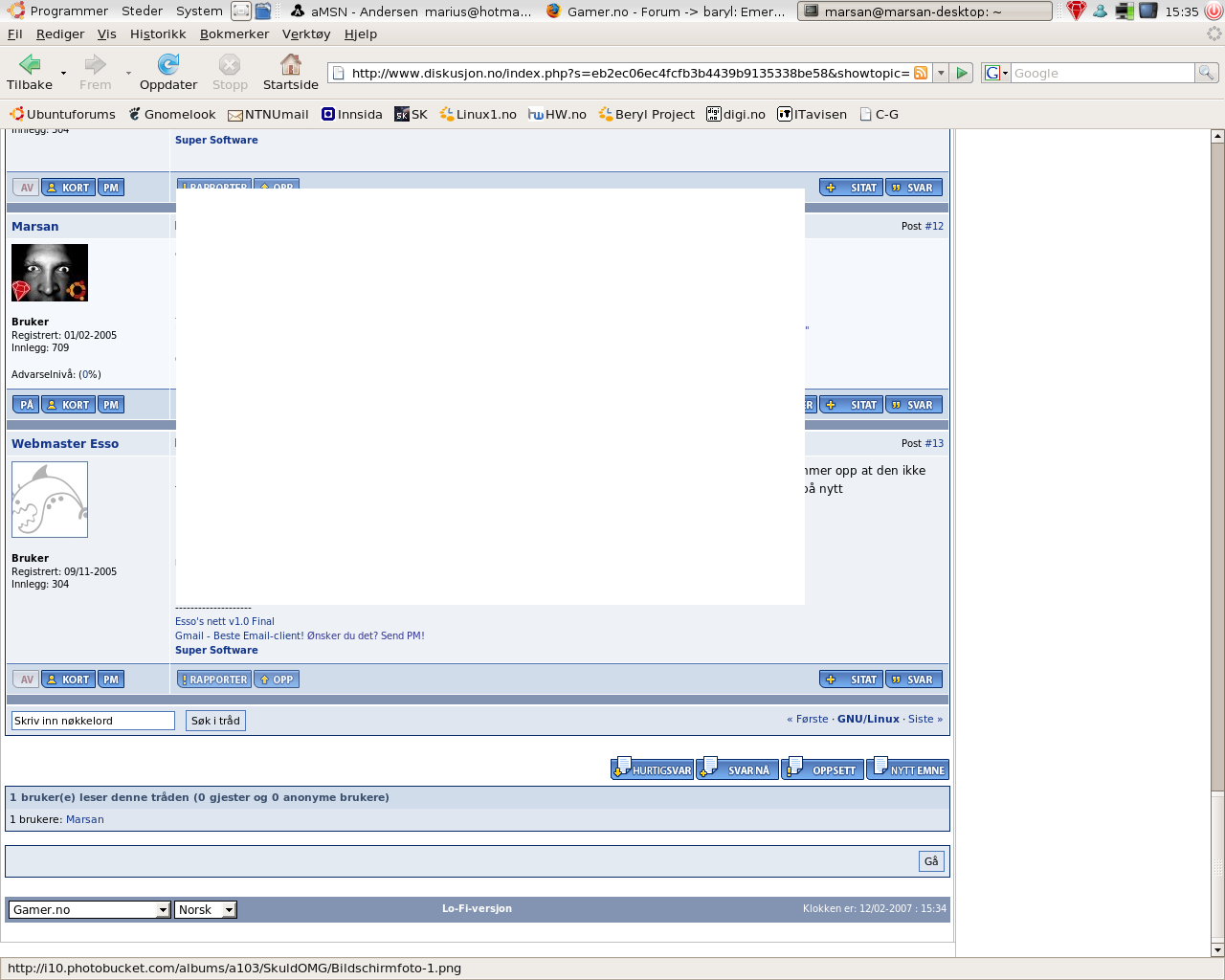Open the Tilbake back-history dropdown arrow
Viewport: 1225px width, 980px height.
point(63,73)
